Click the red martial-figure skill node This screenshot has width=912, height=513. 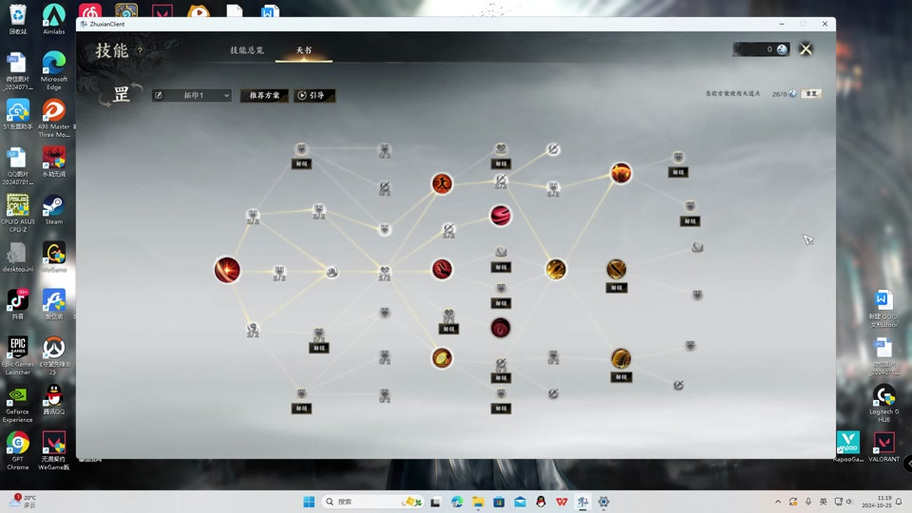click(442, 183)
